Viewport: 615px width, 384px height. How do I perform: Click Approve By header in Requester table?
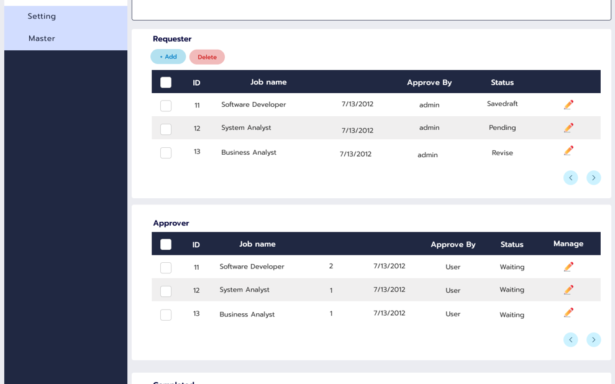(x=429, y=82)
